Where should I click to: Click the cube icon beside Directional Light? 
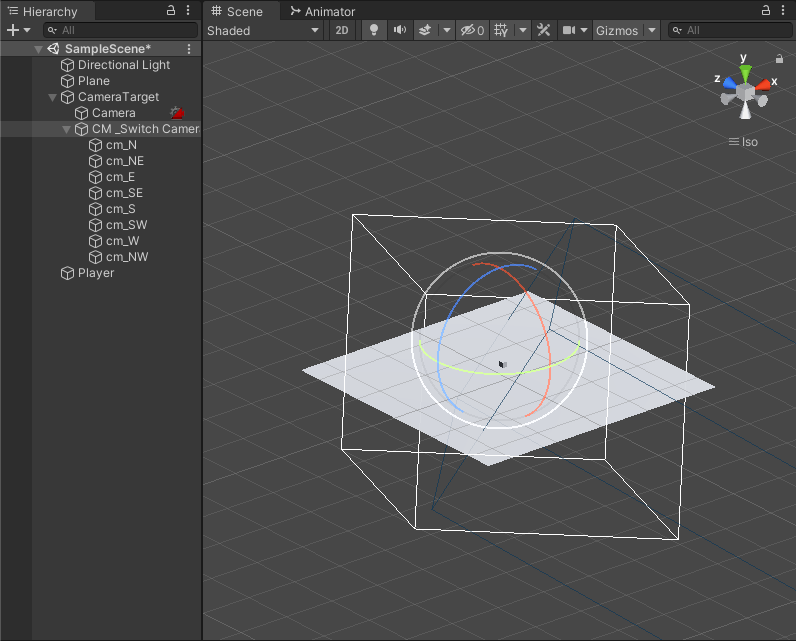point(68,65)
